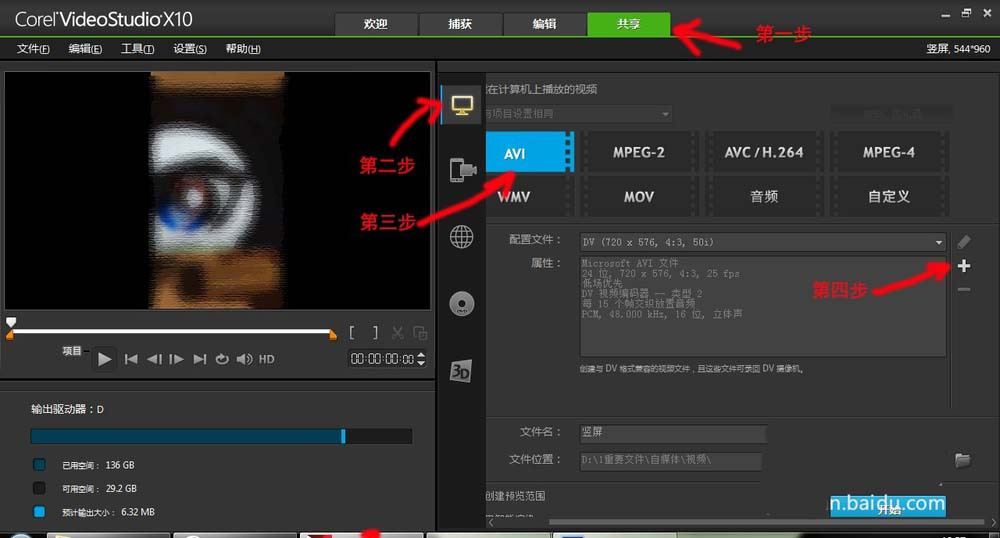Screen dimensions: 1000x538
Task: Click the 可用空间 29.2 GB text
Action: pyautogui.click(x=99, y=488)
